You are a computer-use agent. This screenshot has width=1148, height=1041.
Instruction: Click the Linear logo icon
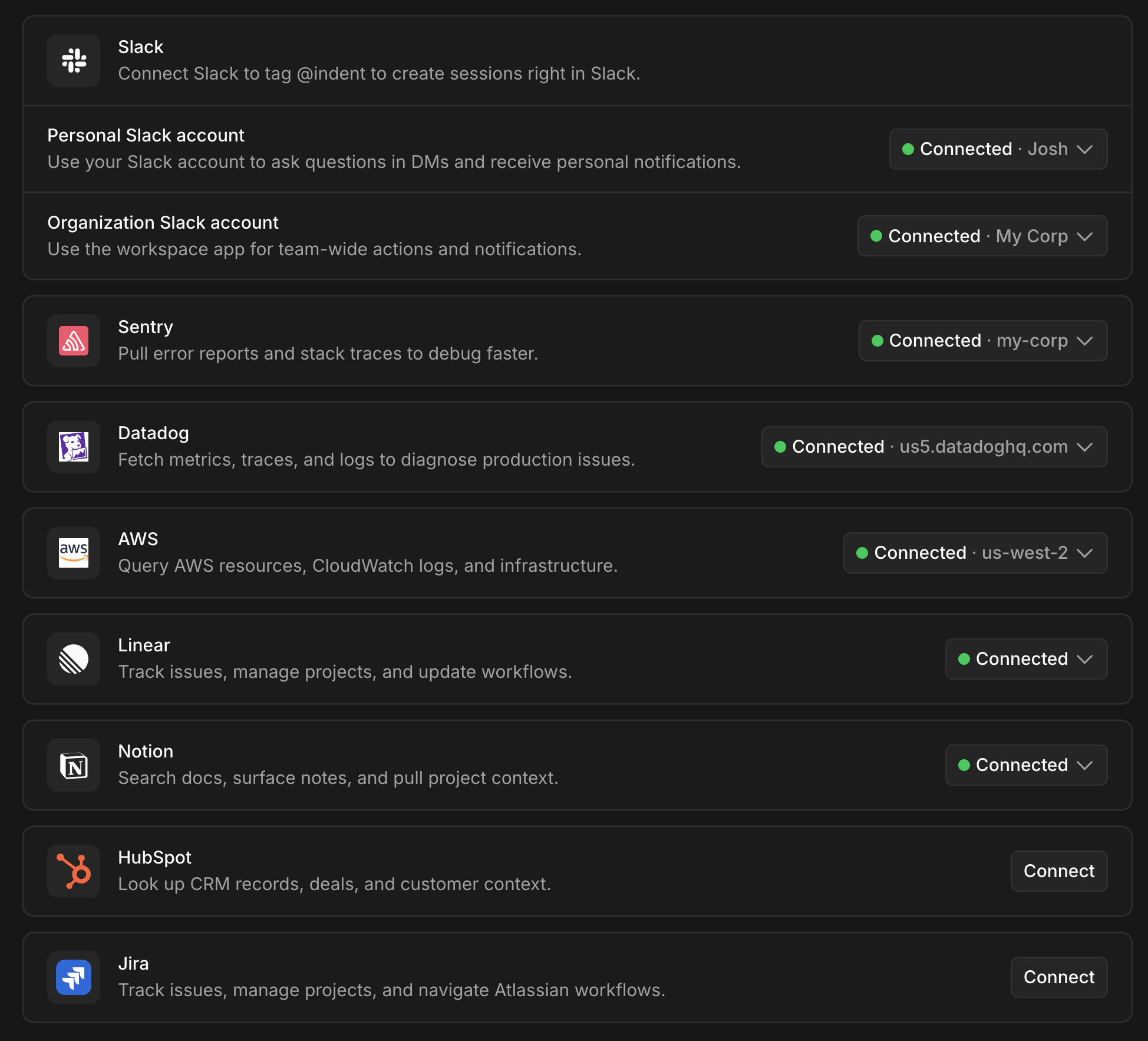pos(73,659)
